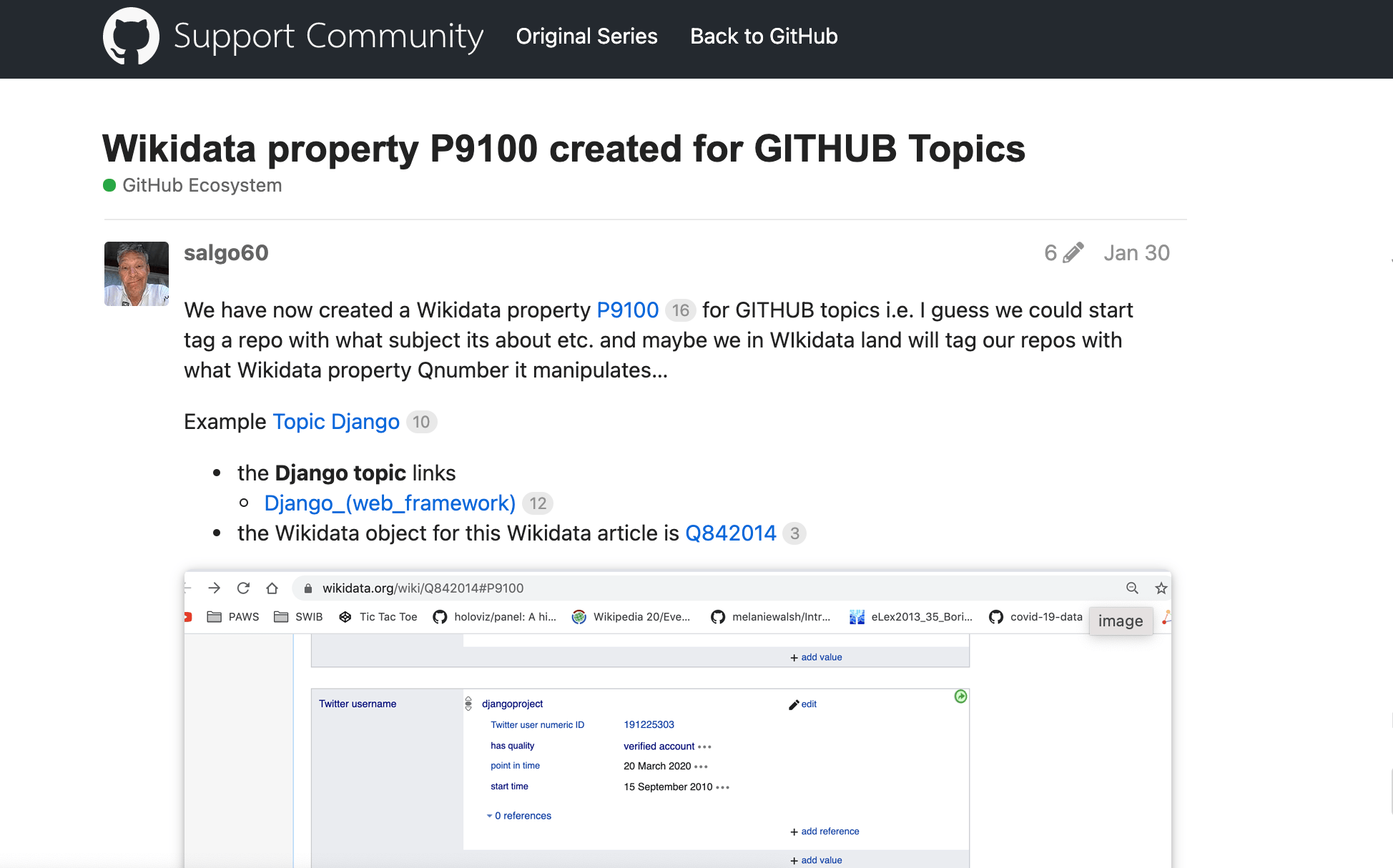Go to Back to GitHub nav link

tap(764, 36)
